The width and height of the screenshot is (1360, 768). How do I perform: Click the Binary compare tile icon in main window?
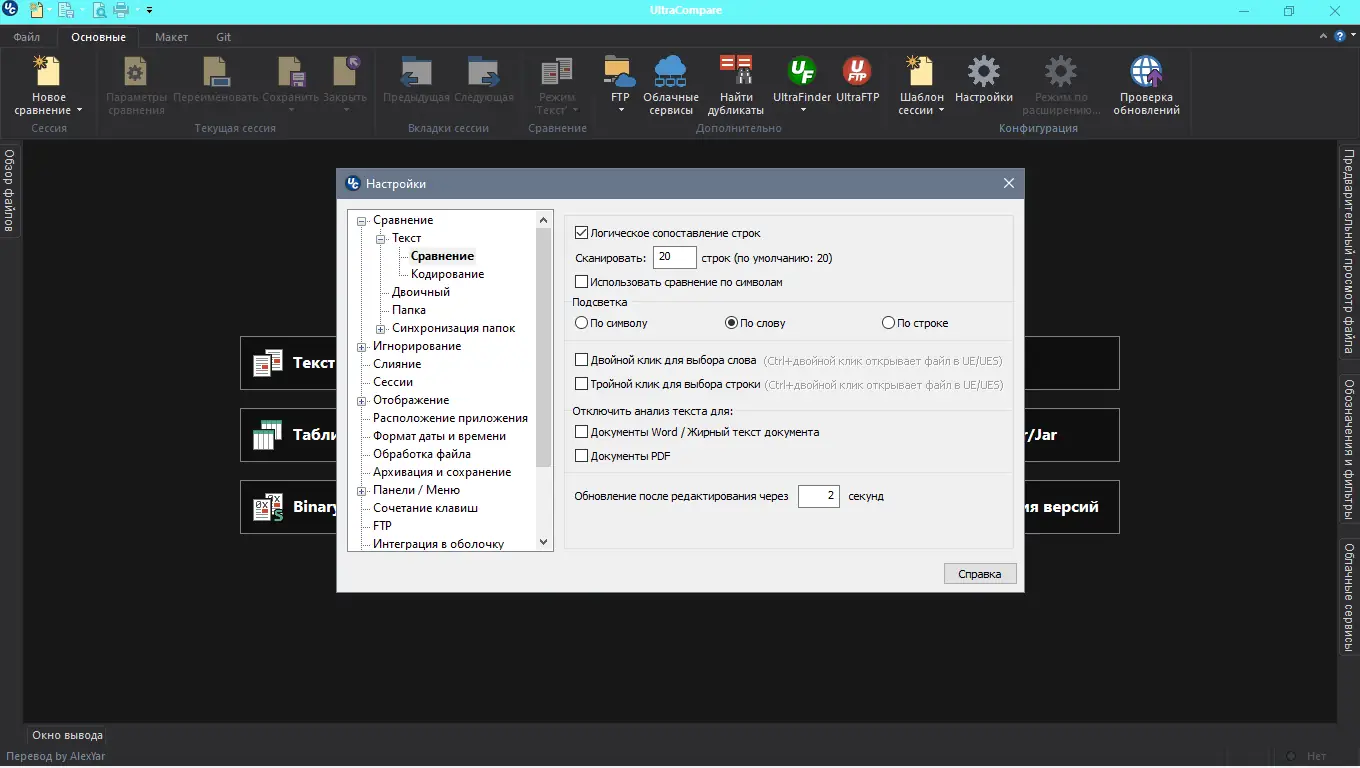[268, 507]
